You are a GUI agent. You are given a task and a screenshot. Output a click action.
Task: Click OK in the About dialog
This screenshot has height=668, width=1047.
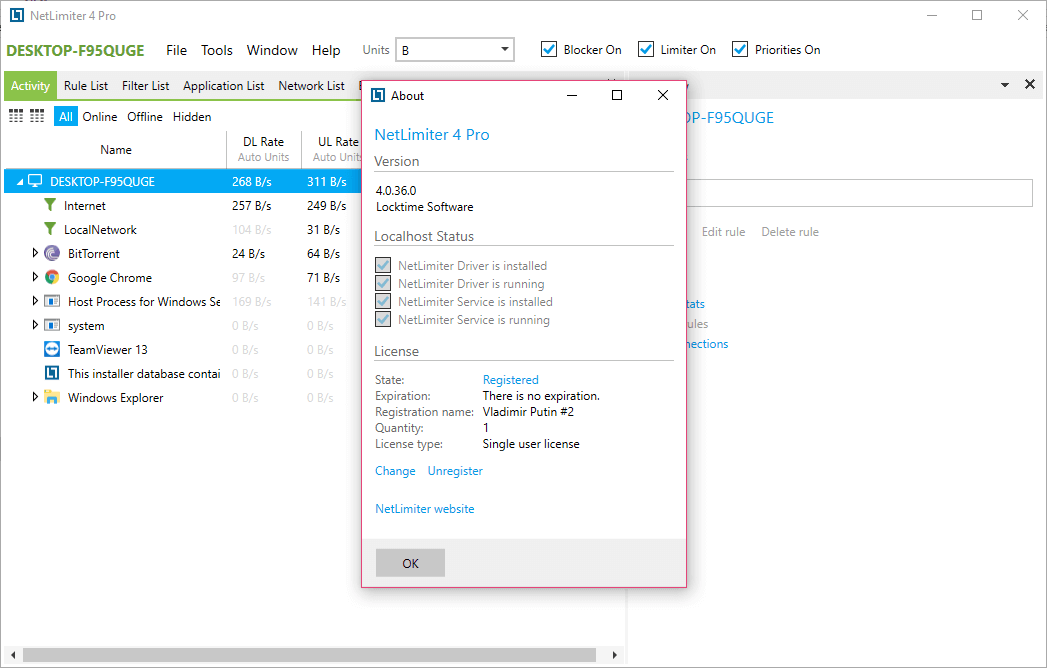(x=410, y=563)
